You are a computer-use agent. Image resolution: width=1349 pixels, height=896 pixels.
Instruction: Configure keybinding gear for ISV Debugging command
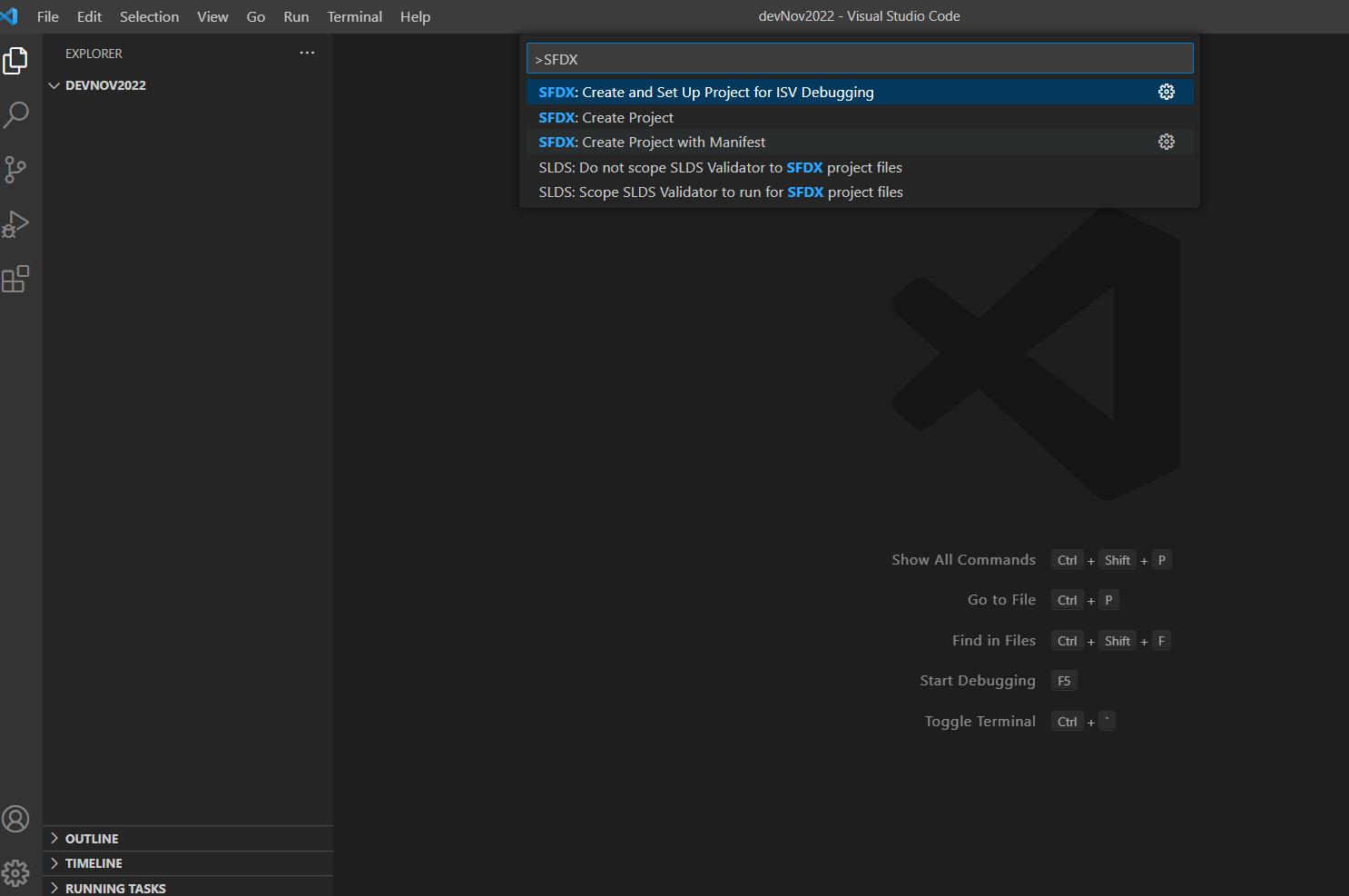(1167, 92)
